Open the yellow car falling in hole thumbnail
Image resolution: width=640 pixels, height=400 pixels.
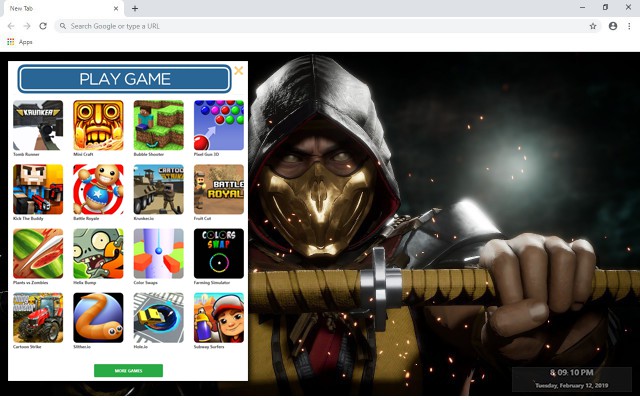coord(159,318)
